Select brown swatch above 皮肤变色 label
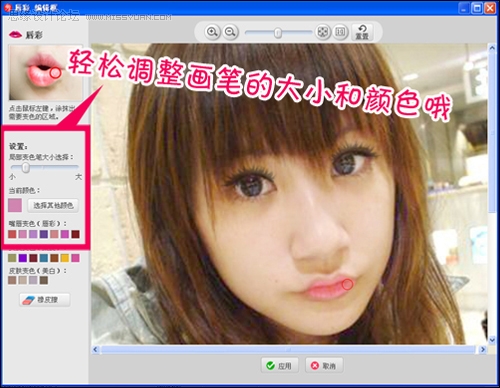Screen dimensions: 500x388 pos(54,258)
